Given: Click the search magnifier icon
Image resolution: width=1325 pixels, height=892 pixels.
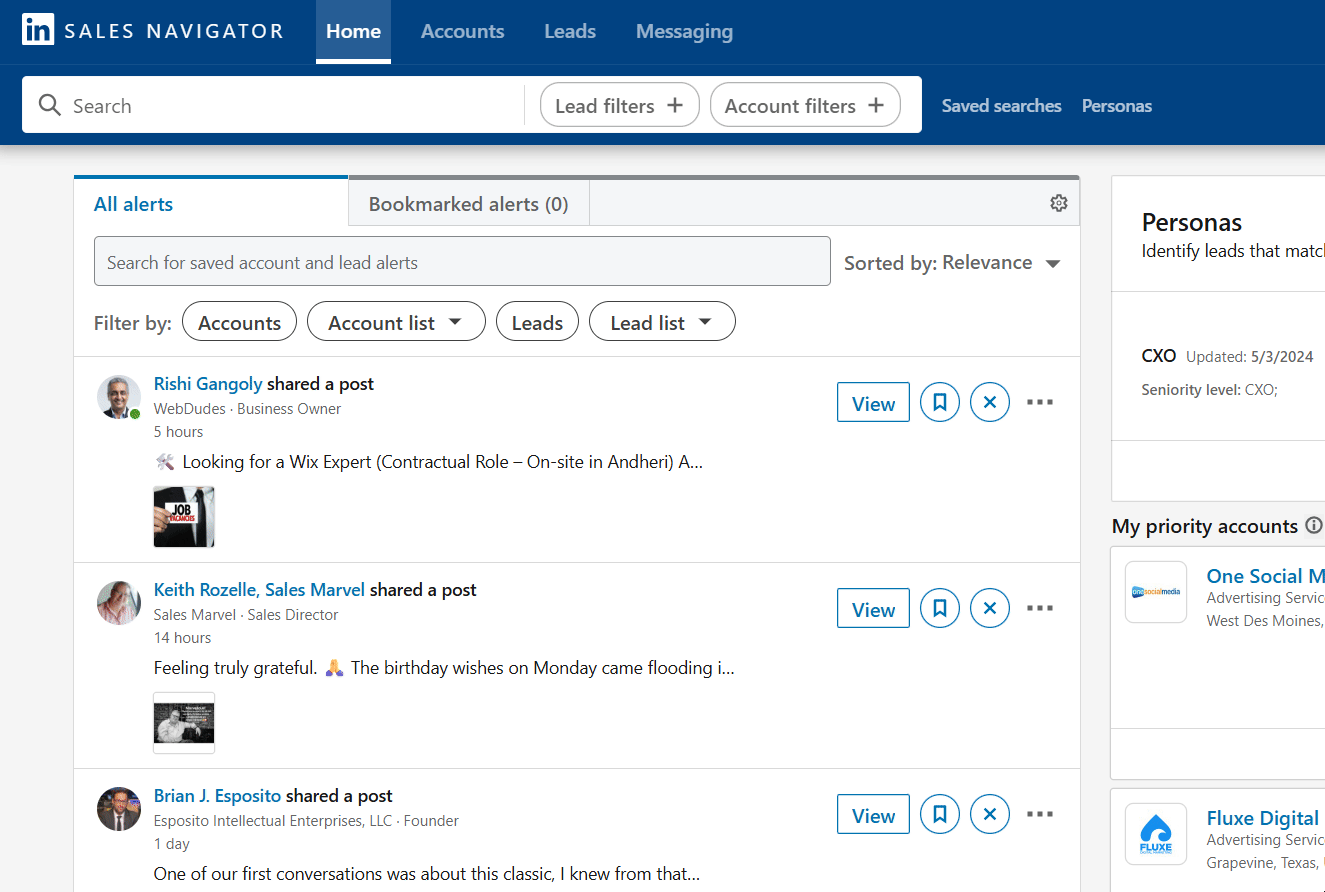Looking at the screenshot, I should pos(49,105).
